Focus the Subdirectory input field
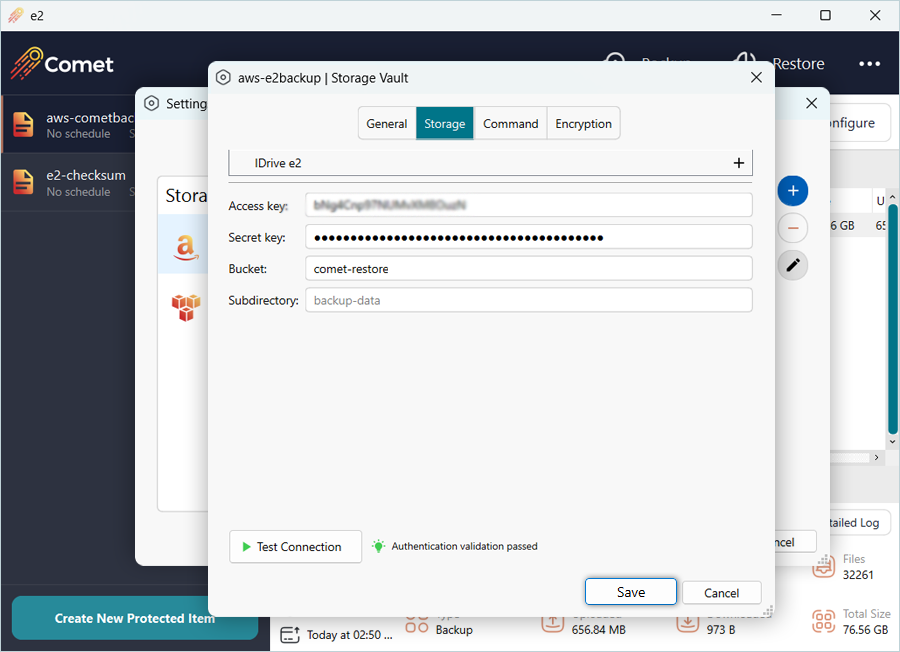 point(529,300)
